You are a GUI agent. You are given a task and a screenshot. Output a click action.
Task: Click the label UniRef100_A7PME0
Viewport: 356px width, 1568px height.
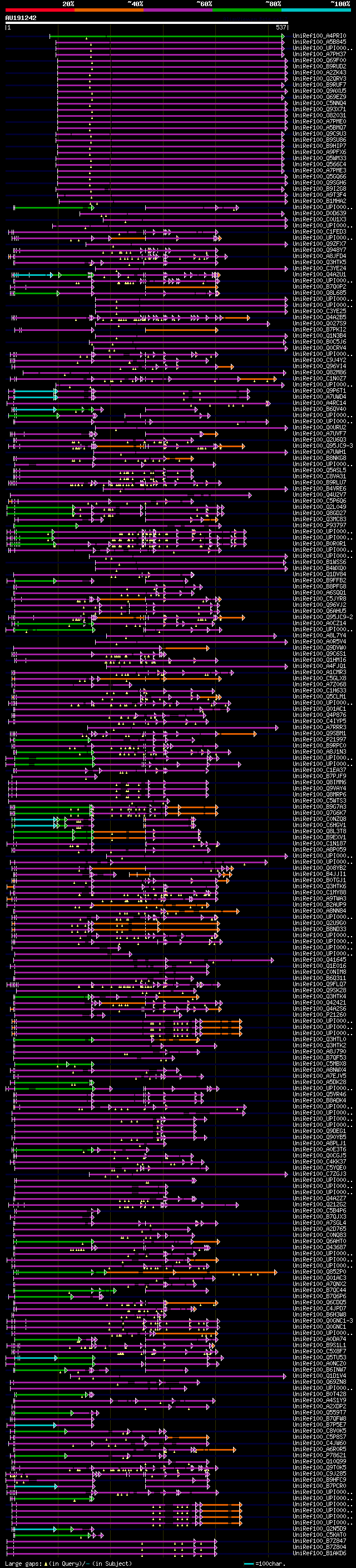tap(319, 121)
